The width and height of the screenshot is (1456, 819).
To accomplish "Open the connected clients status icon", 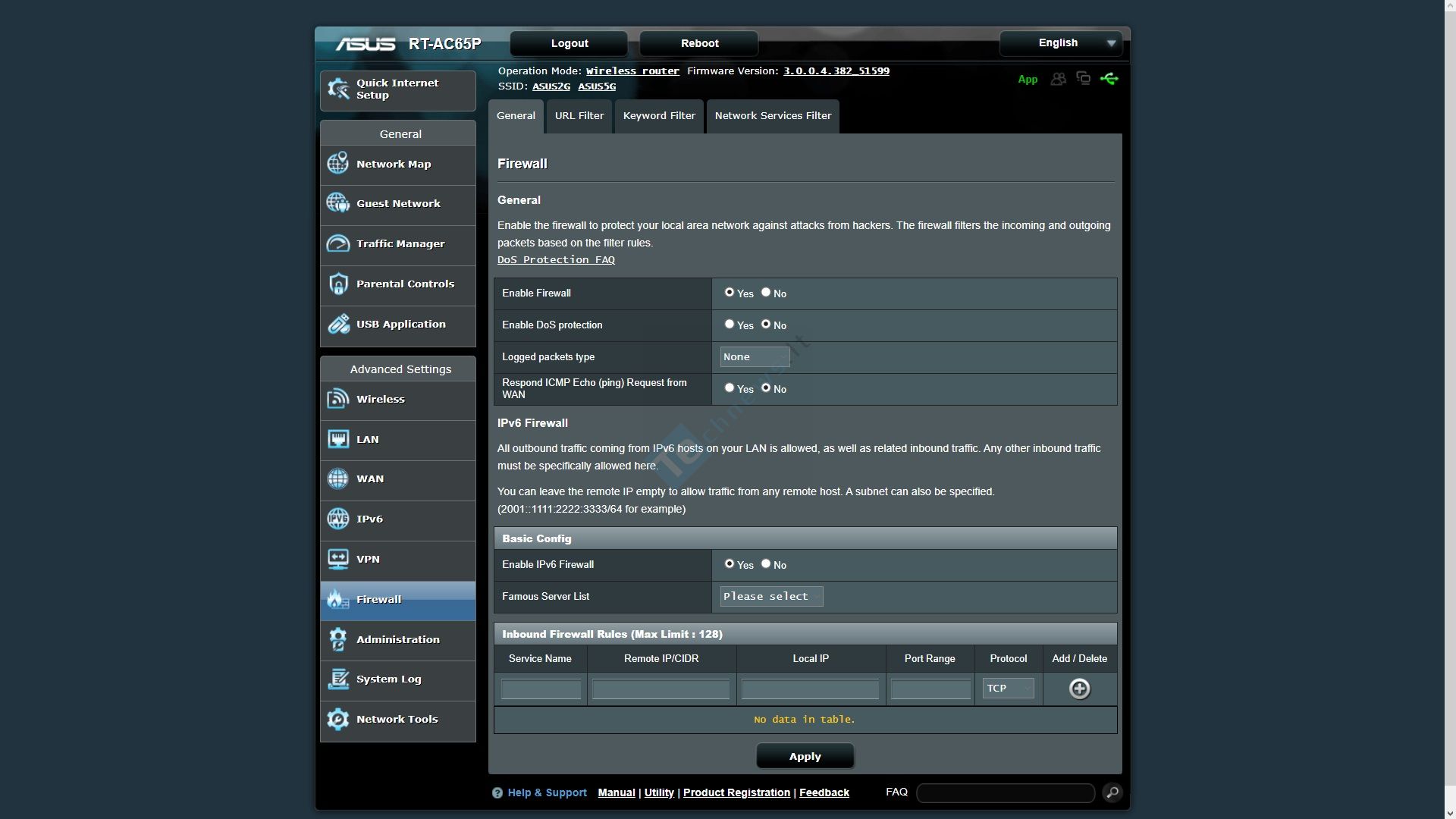I will [1058, 79].
